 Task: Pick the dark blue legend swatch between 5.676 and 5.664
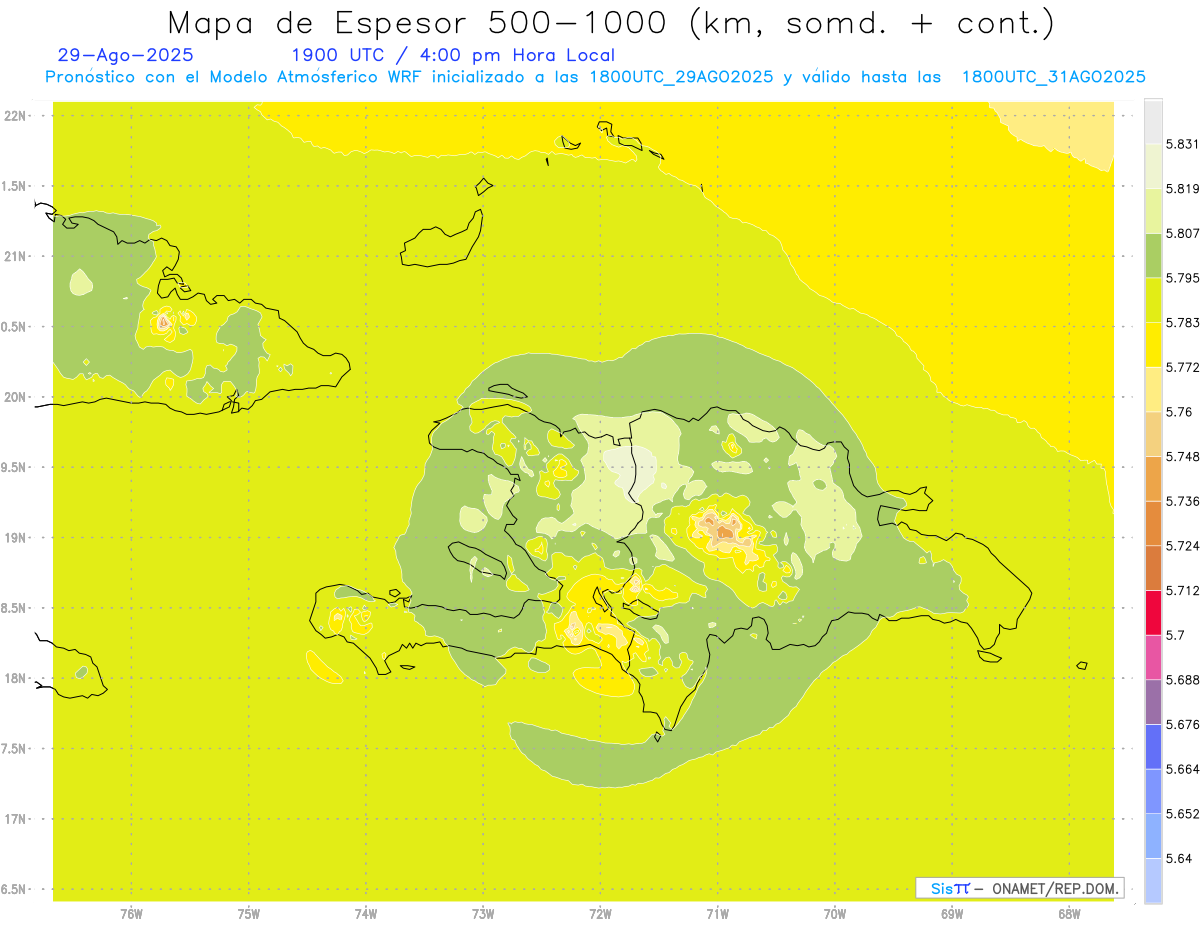pos(1153,746)
